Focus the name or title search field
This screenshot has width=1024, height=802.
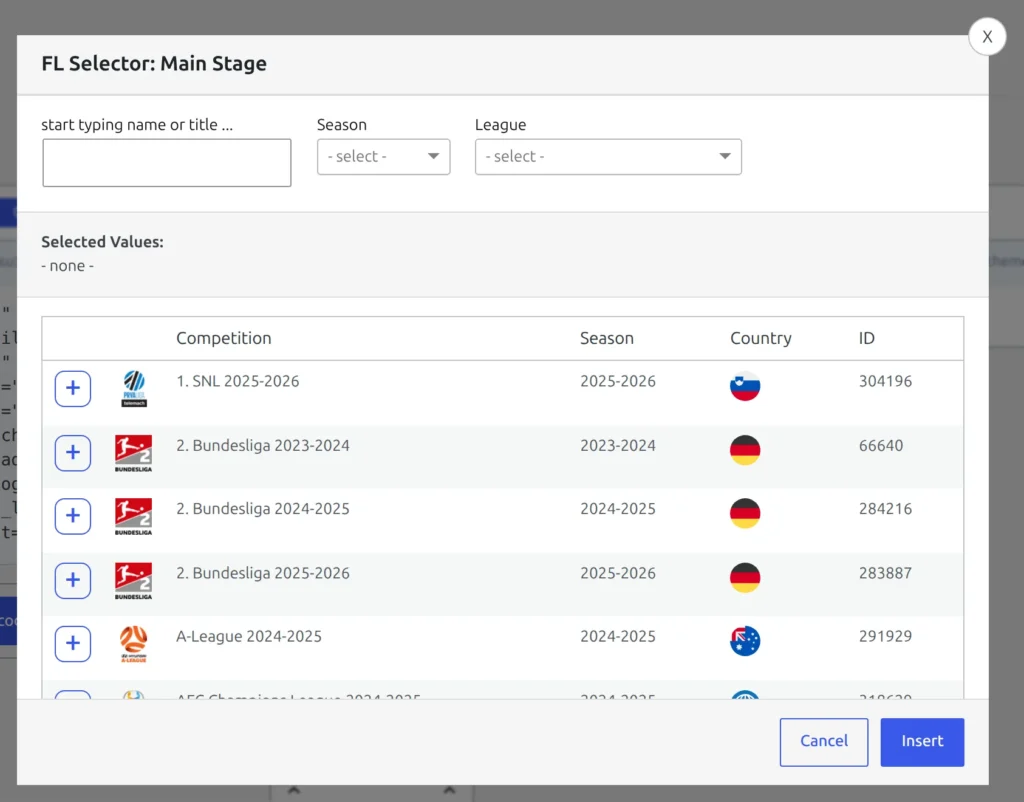(167, 163)
